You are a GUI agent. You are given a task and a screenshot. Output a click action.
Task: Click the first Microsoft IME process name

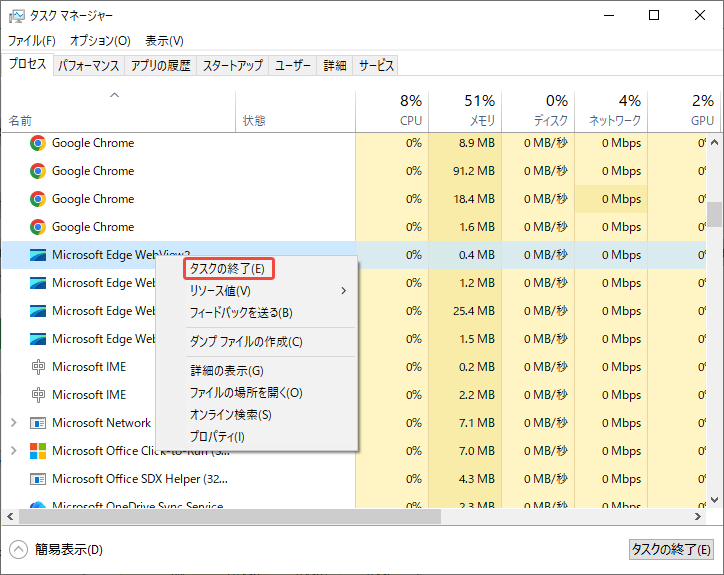[89, 367]
